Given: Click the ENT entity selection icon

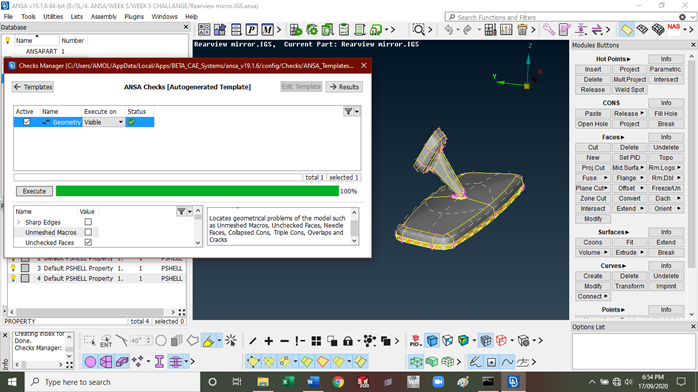Looking at the screenshot, I should pos(106,341).
